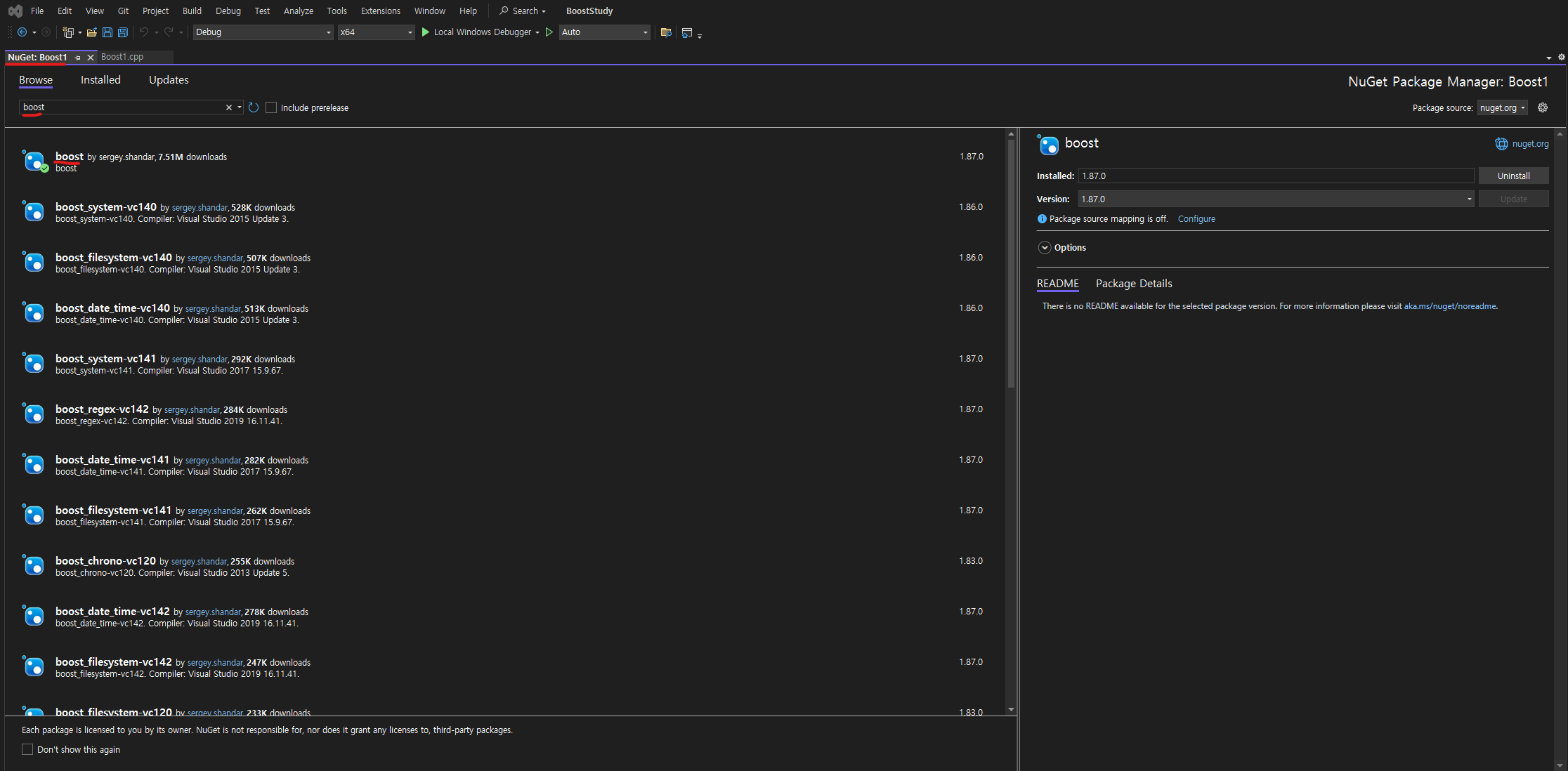Viewport: 1568px width, 771px height.
Task: Click the package source mapping info icon
Action: [x=1042, y=219]
